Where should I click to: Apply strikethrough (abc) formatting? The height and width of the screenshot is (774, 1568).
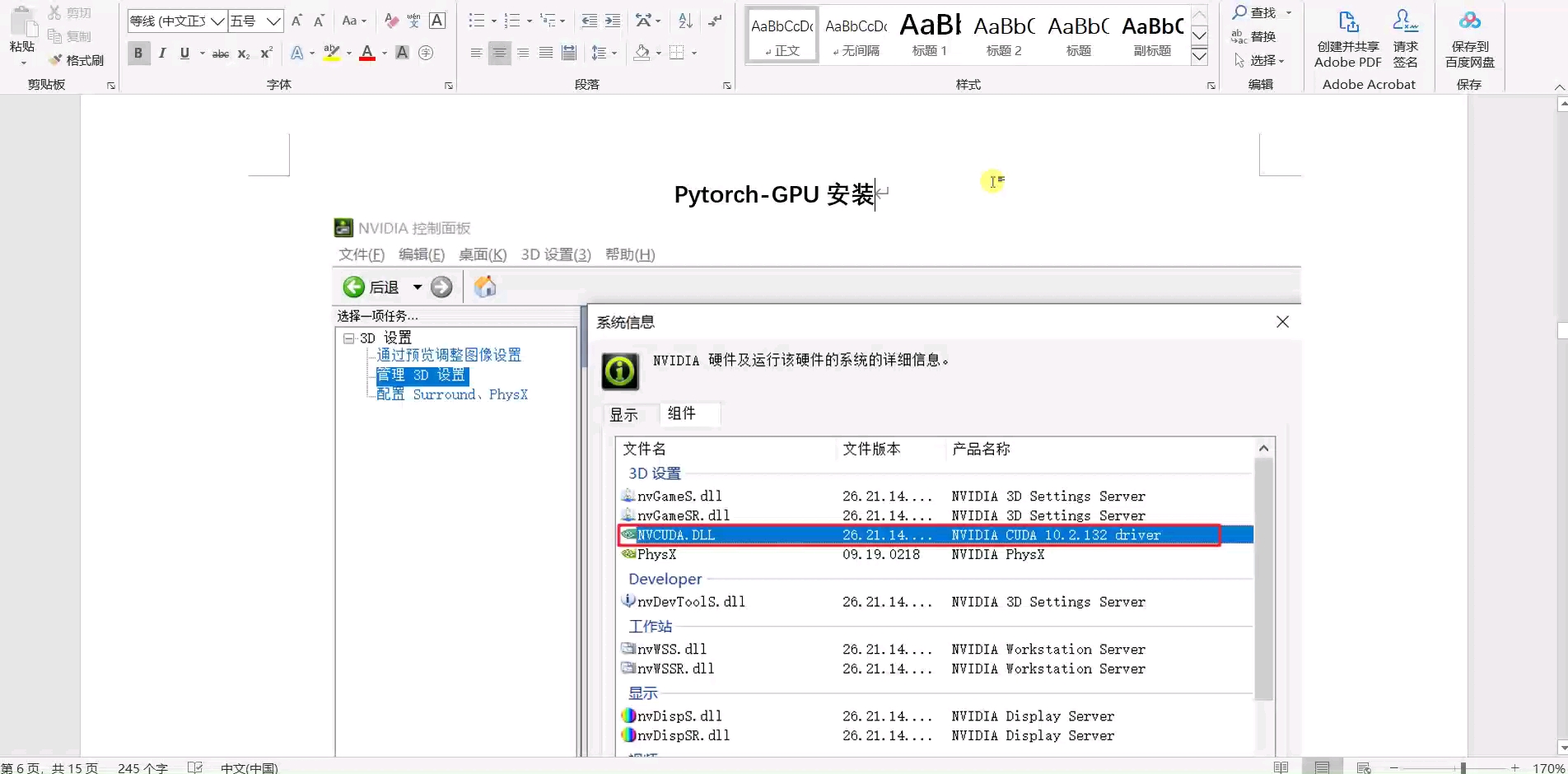(221, 54)
